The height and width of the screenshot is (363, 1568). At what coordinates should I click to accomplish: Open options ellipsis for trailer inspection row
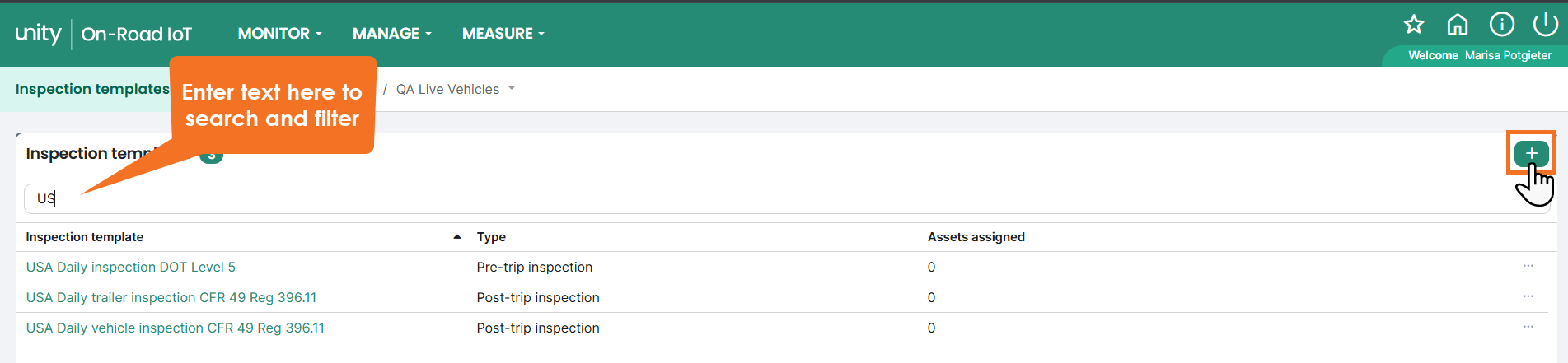(1528, 296)
